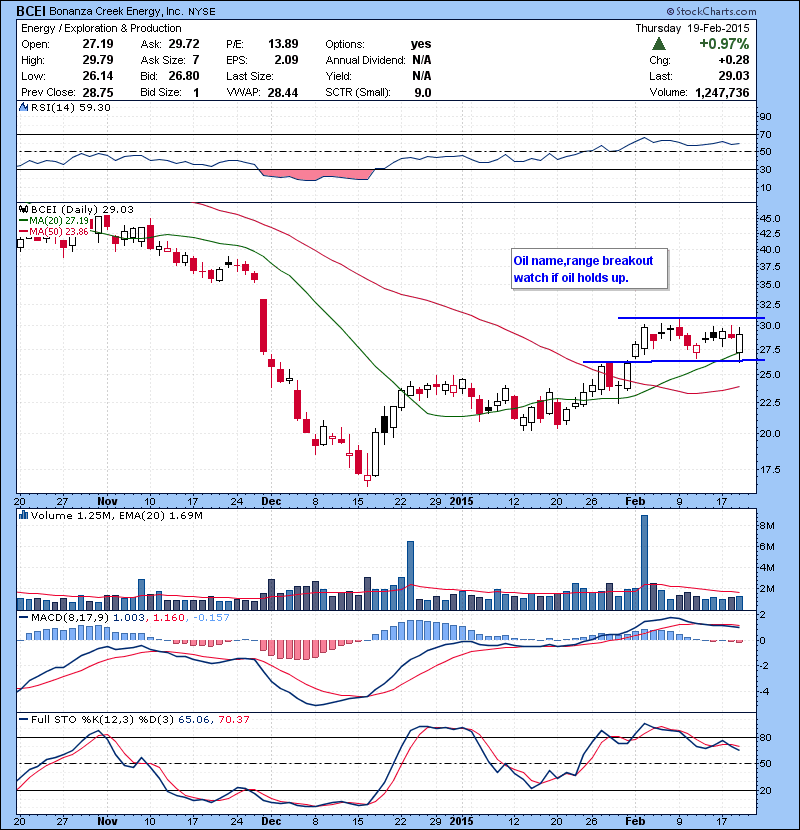Screen dimensions: 800x830
Task: Click the RSI(14) 59.30 label
Action: pyautogui.click(x=71, y=107)
